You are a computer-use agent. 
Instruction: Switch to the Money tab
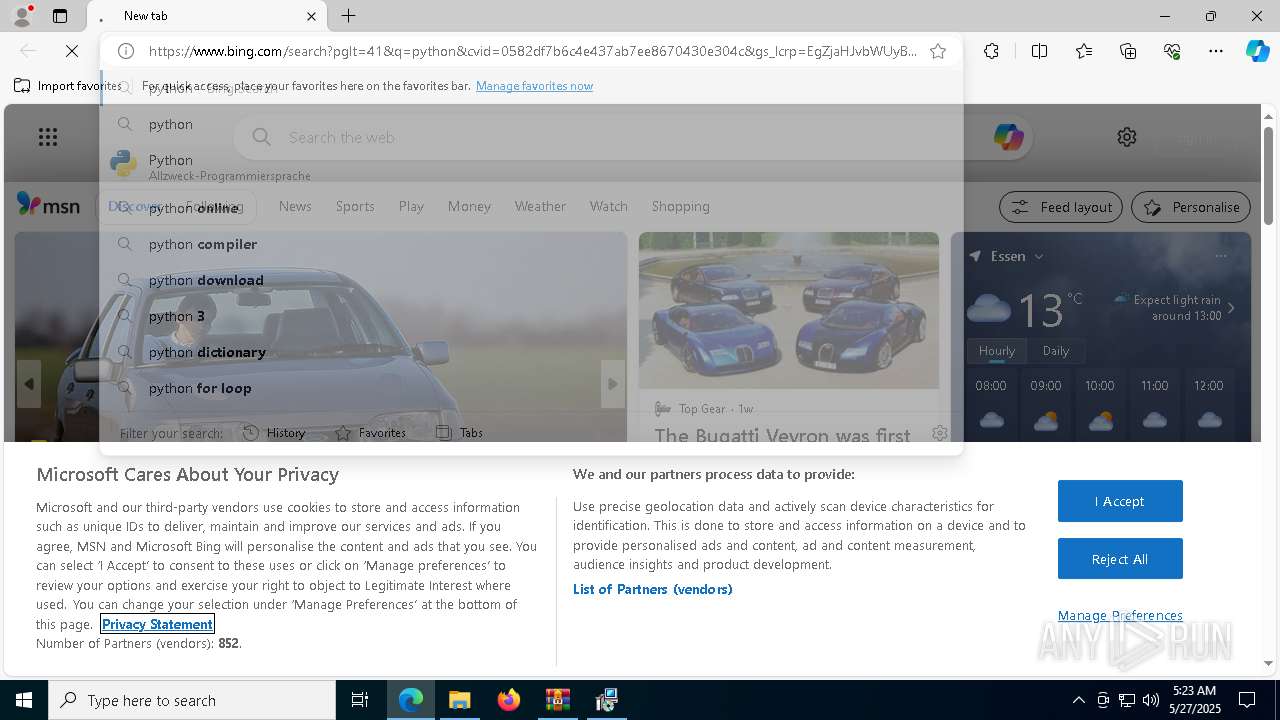click(x=469, y=206)
